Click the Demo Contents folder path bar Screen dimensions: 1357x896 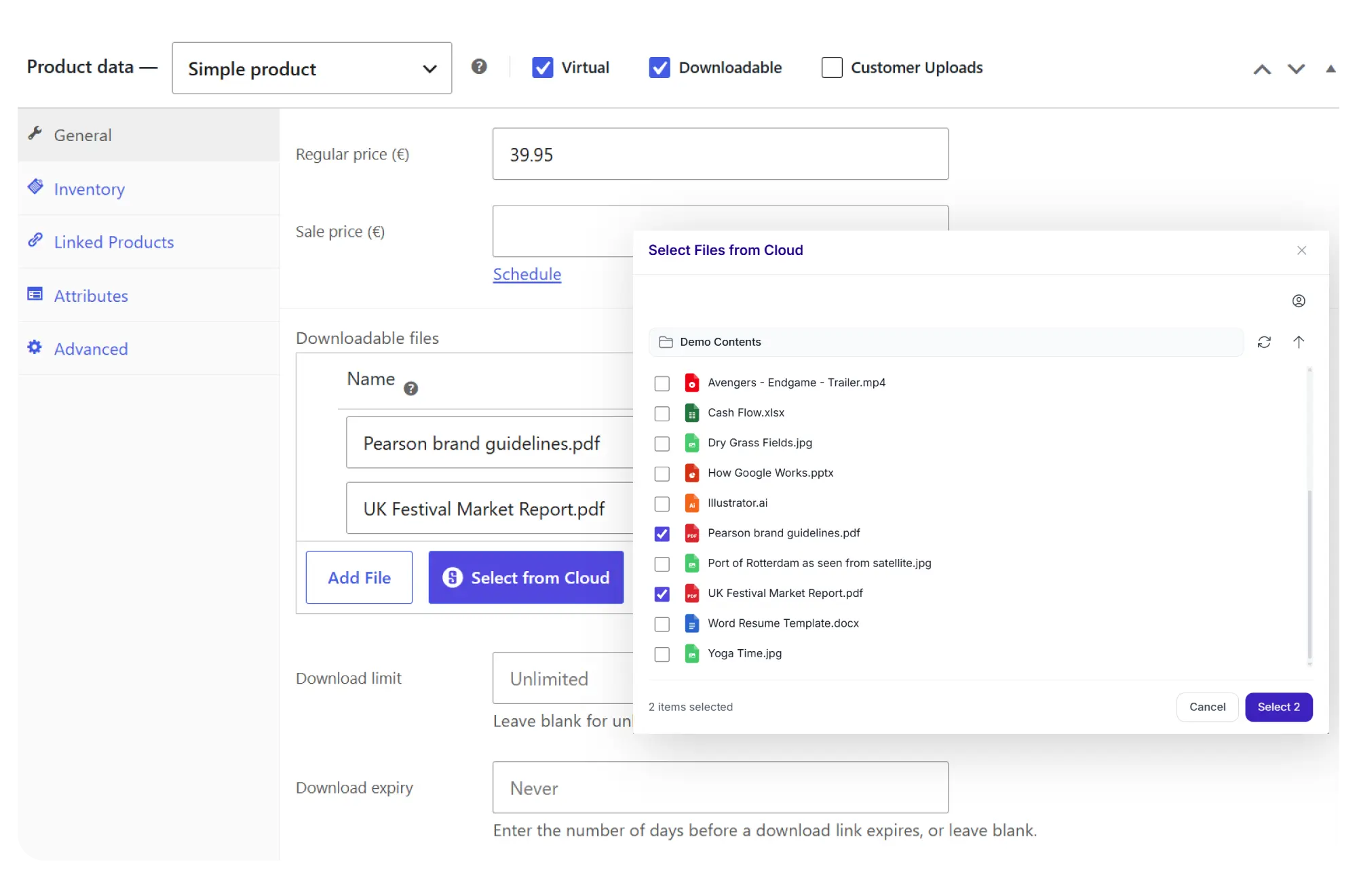click(x=946, y=343)
